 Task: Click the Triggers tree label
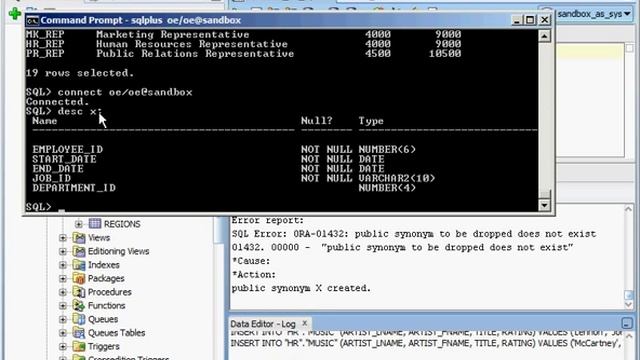(104, 347)
